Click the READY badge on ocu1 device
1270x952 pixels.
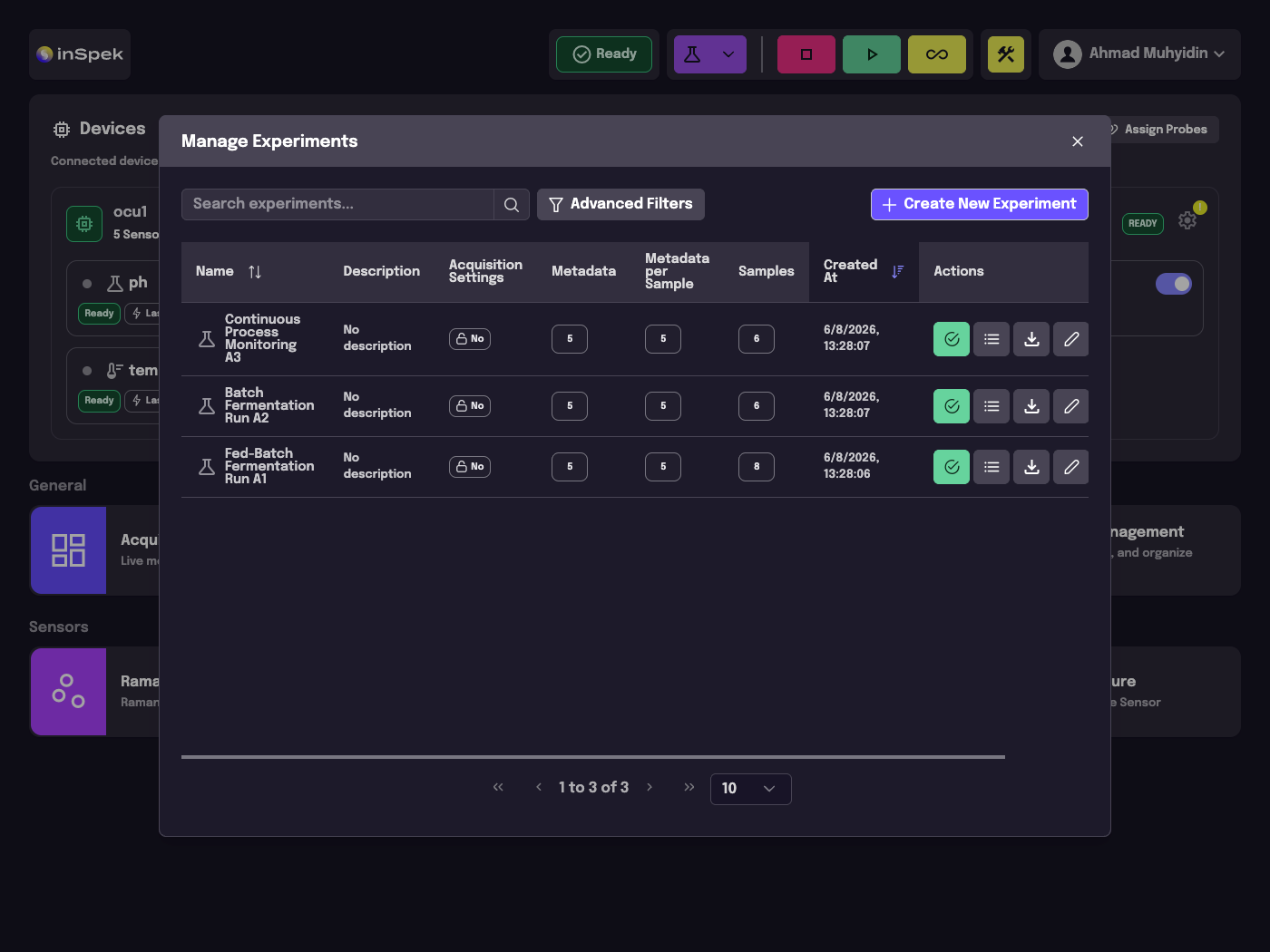[x=1143, y=224]
